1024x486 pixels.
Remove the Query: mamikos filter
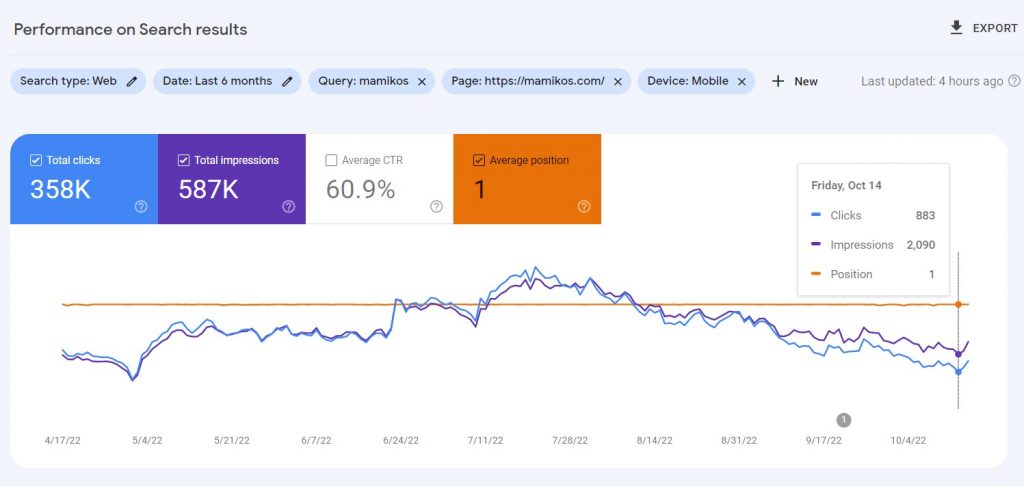coord(422,82)
